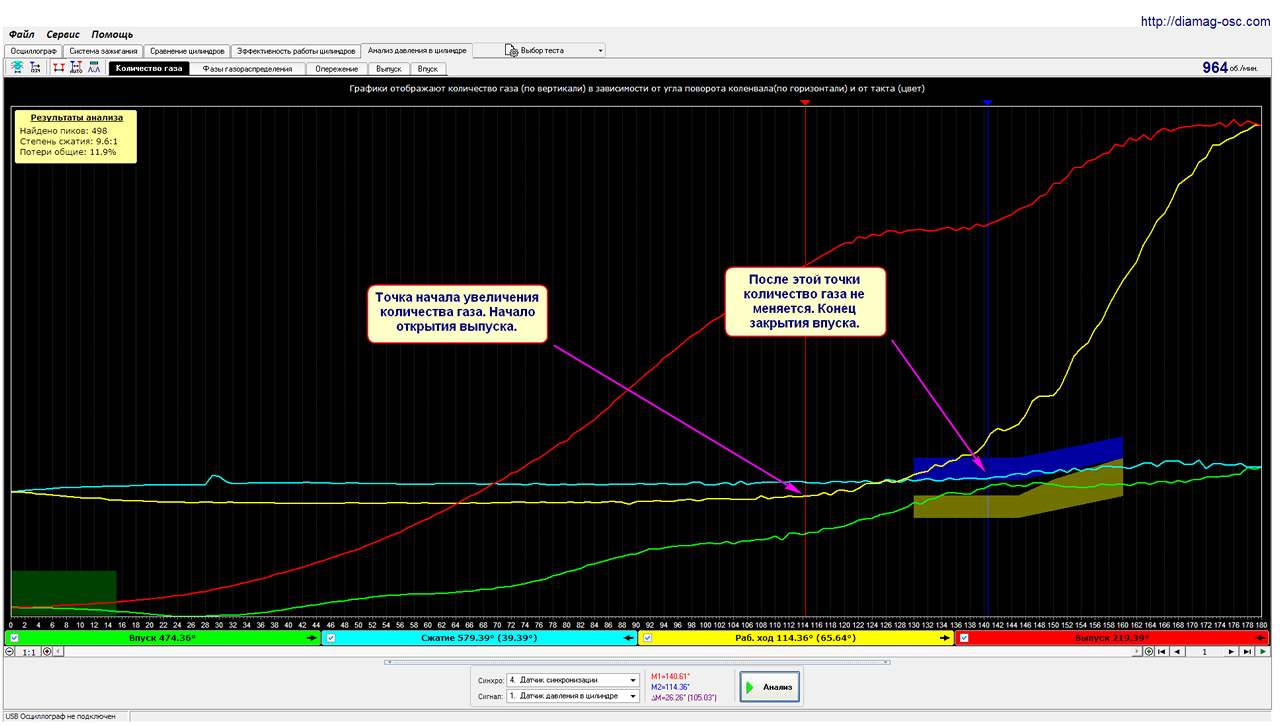The height and width of the screenshot is (725, 1280).
Task: Toggle the Сжатие stroke checkbox
Action: (331, 638)
